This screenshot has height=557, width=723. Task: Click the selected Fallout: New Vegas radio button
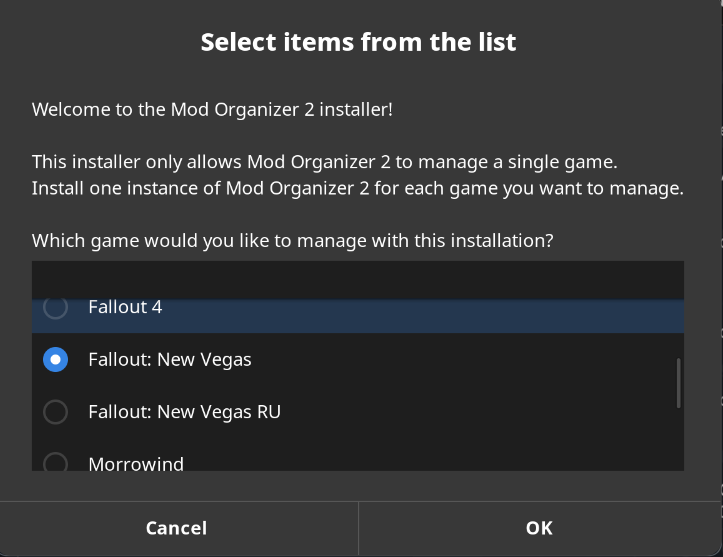tap(56, 360)
